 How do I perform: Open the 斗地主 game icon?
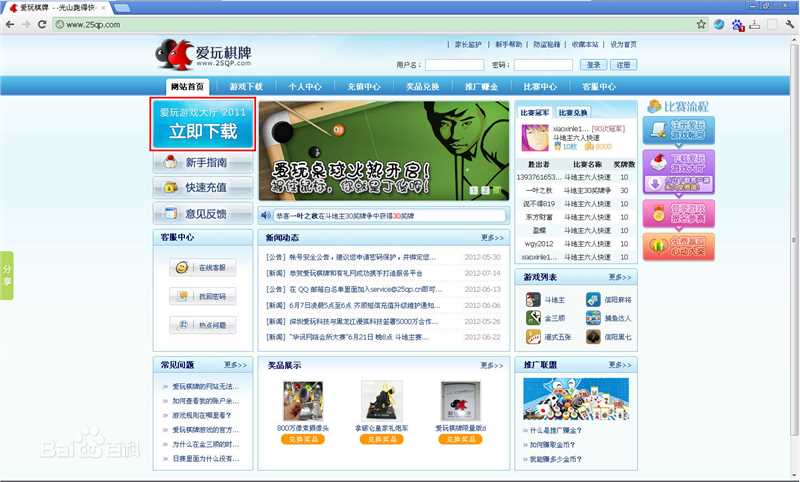(x=533, y=299)
